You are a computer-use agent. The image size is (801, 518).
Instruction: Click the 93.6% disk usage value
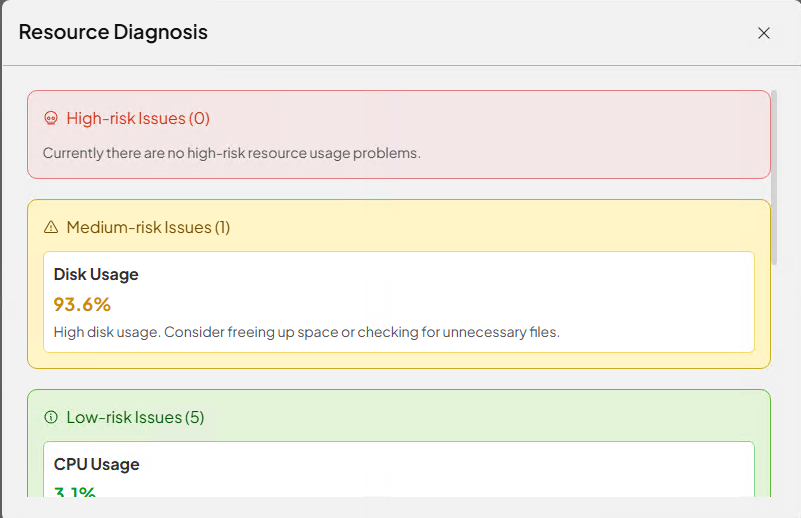[82, 304]
